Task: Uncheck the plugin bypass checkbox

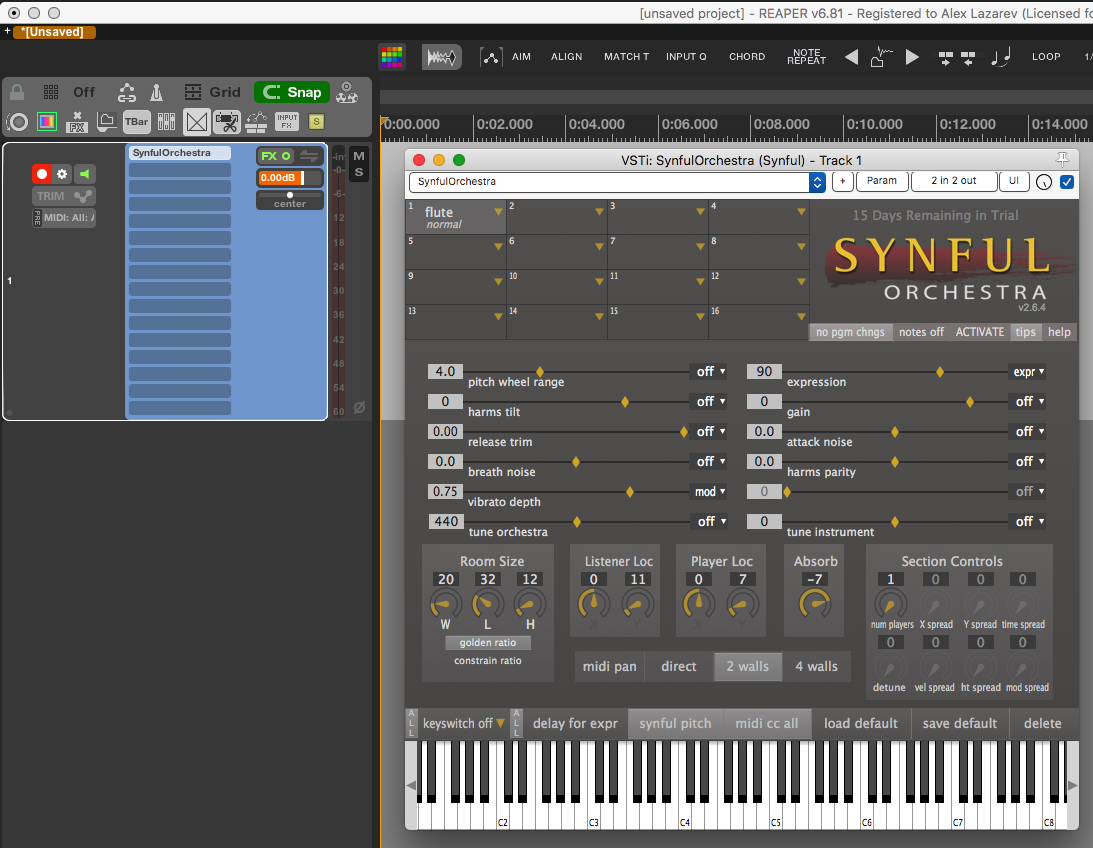Action: [1066, 182]
